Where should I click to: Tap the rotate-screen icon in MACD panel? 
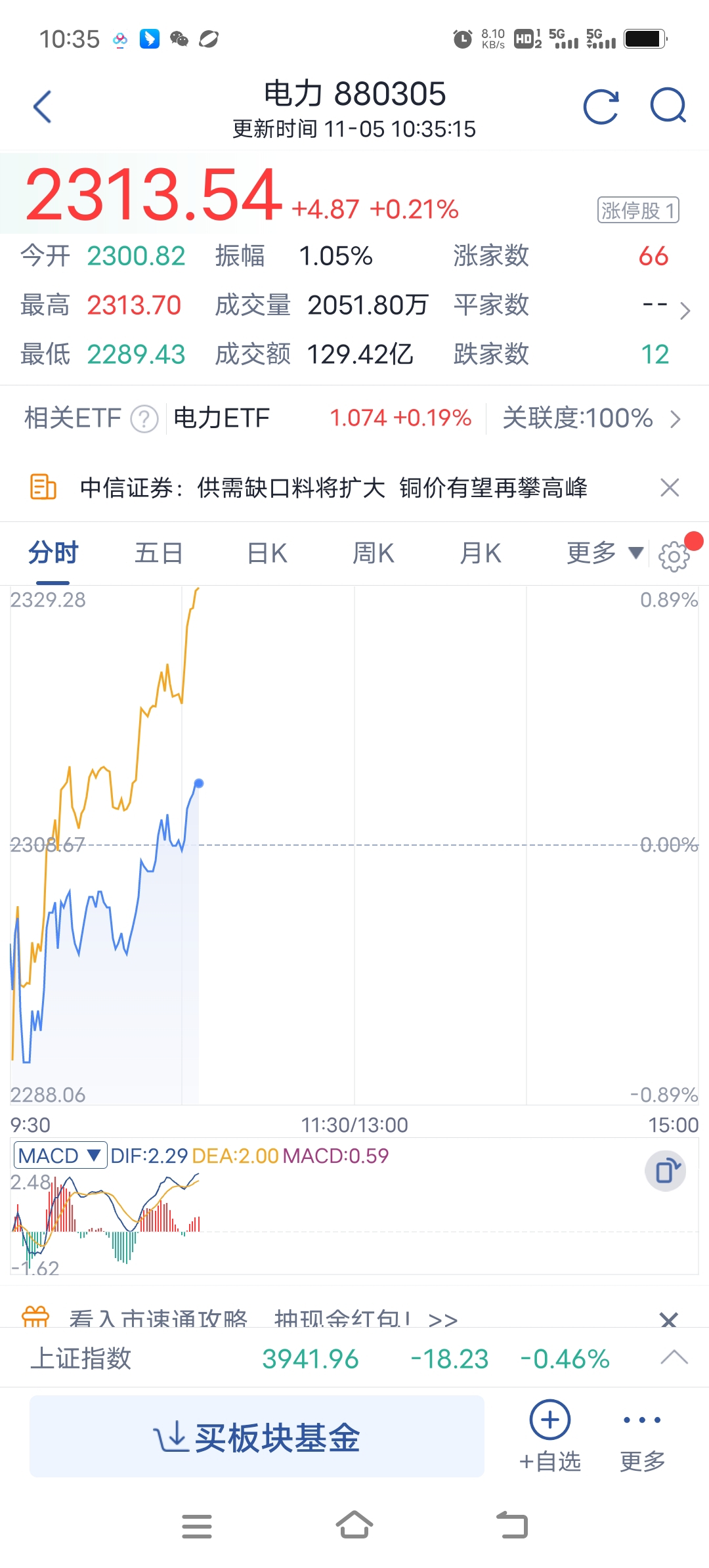(666, 1171)
